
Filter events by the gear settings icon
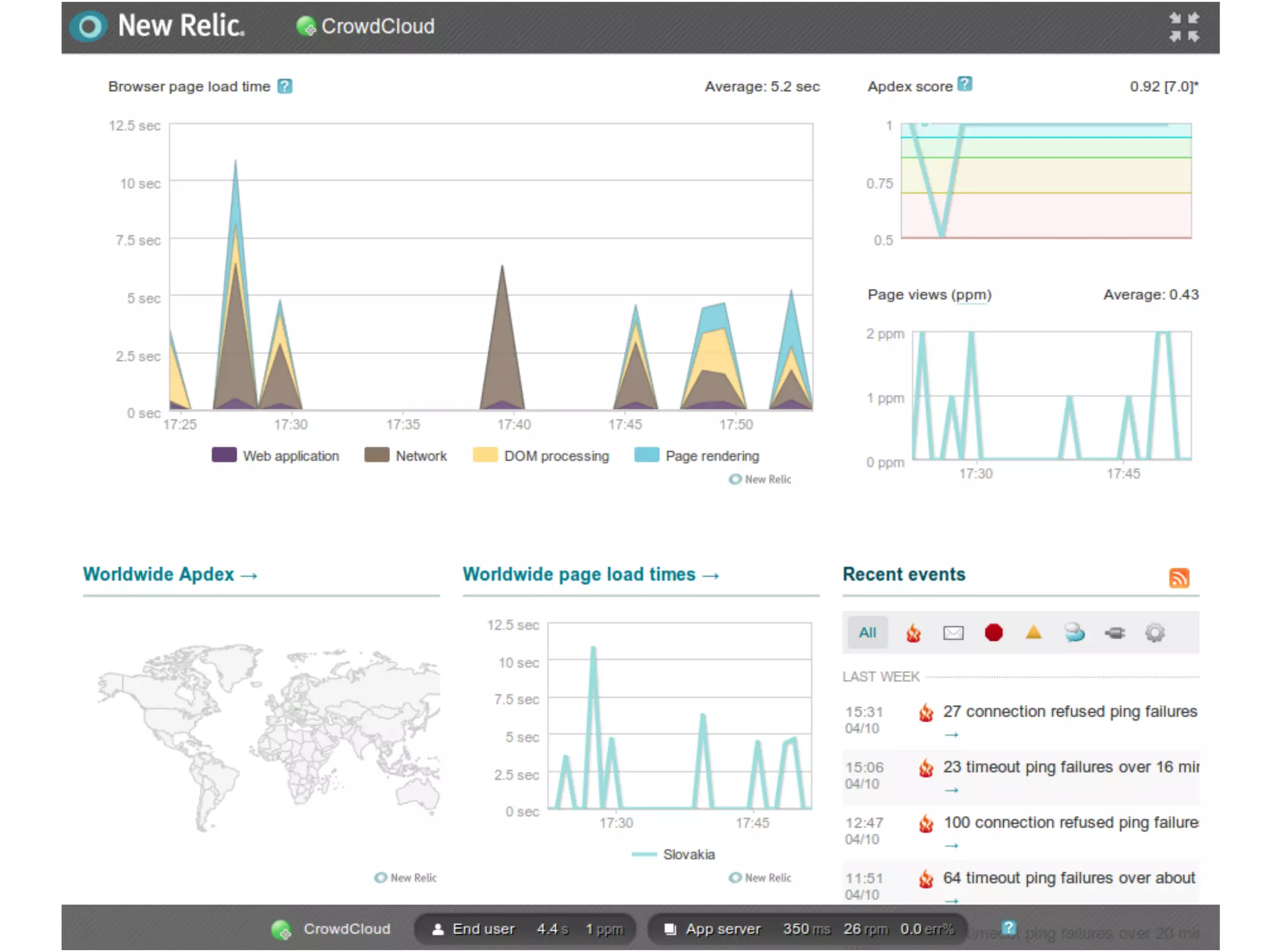(1154, 633)
